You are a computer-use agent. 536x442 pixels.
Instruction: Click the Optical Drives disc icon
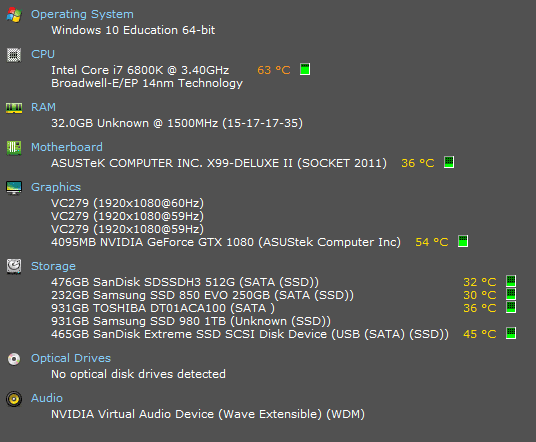[14, 359]
